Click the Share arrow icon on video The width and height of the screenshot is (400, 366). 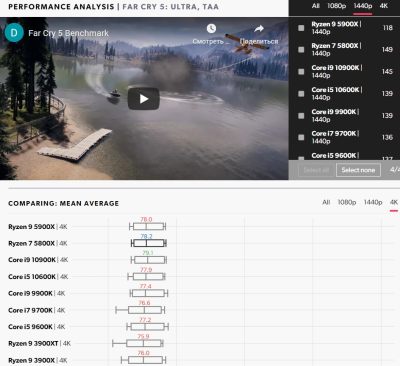click(x=259, y=29)
